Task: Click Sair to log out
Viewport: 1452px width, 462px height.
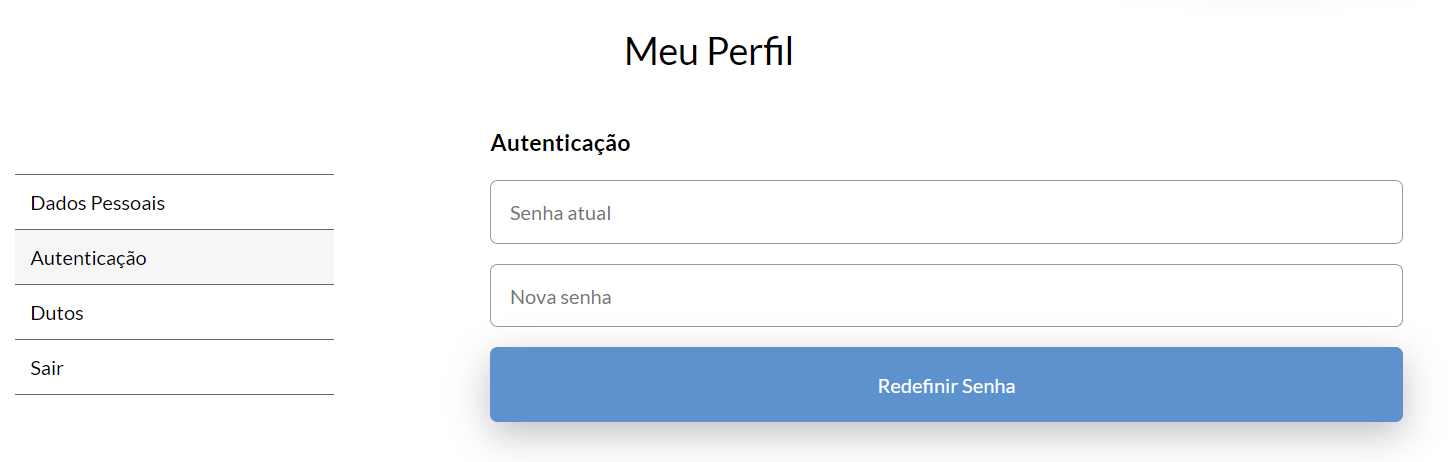Action: [47, 368]
